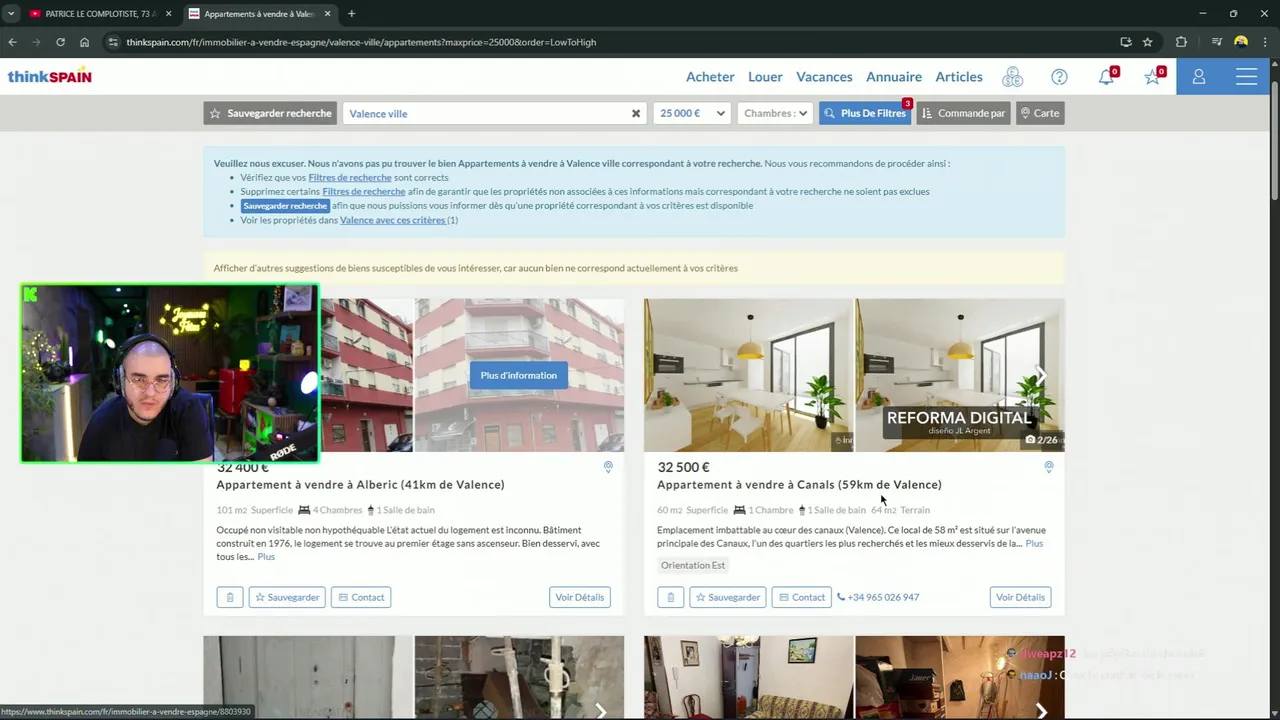1280x720 pixels.
Task: Click Sauvegarder recherche button in toolbar
Action: (x=270, y=113)
